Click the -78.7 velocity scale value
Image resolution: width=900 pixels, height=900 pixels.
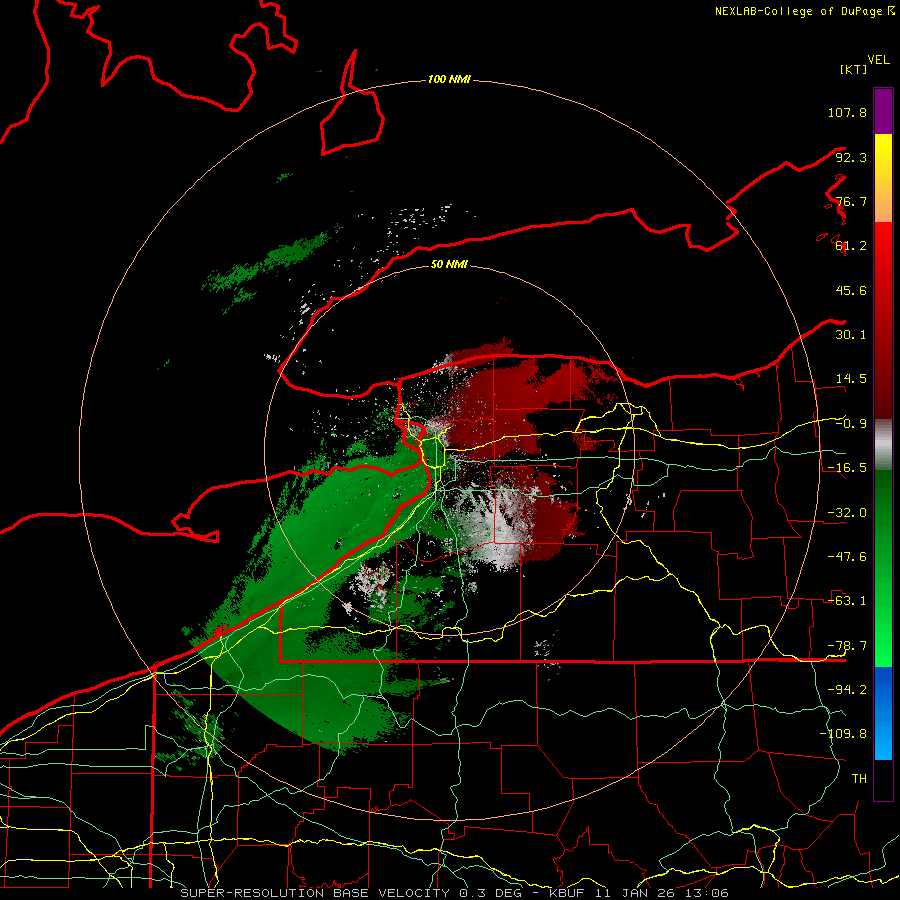point(847,646)
